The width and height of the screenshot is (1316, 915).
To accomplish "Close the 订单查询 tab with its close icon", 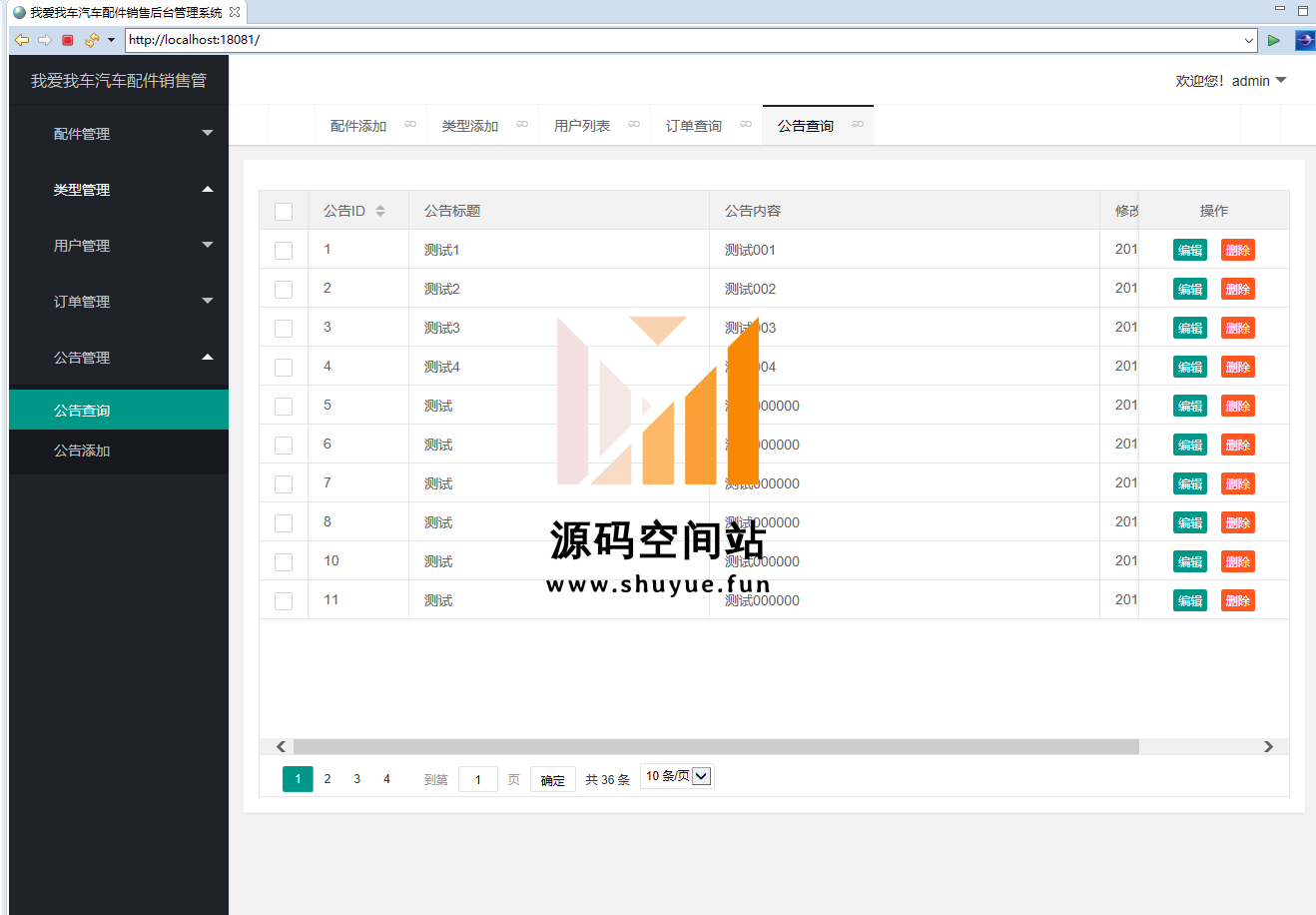I will (x=746, y=125).
